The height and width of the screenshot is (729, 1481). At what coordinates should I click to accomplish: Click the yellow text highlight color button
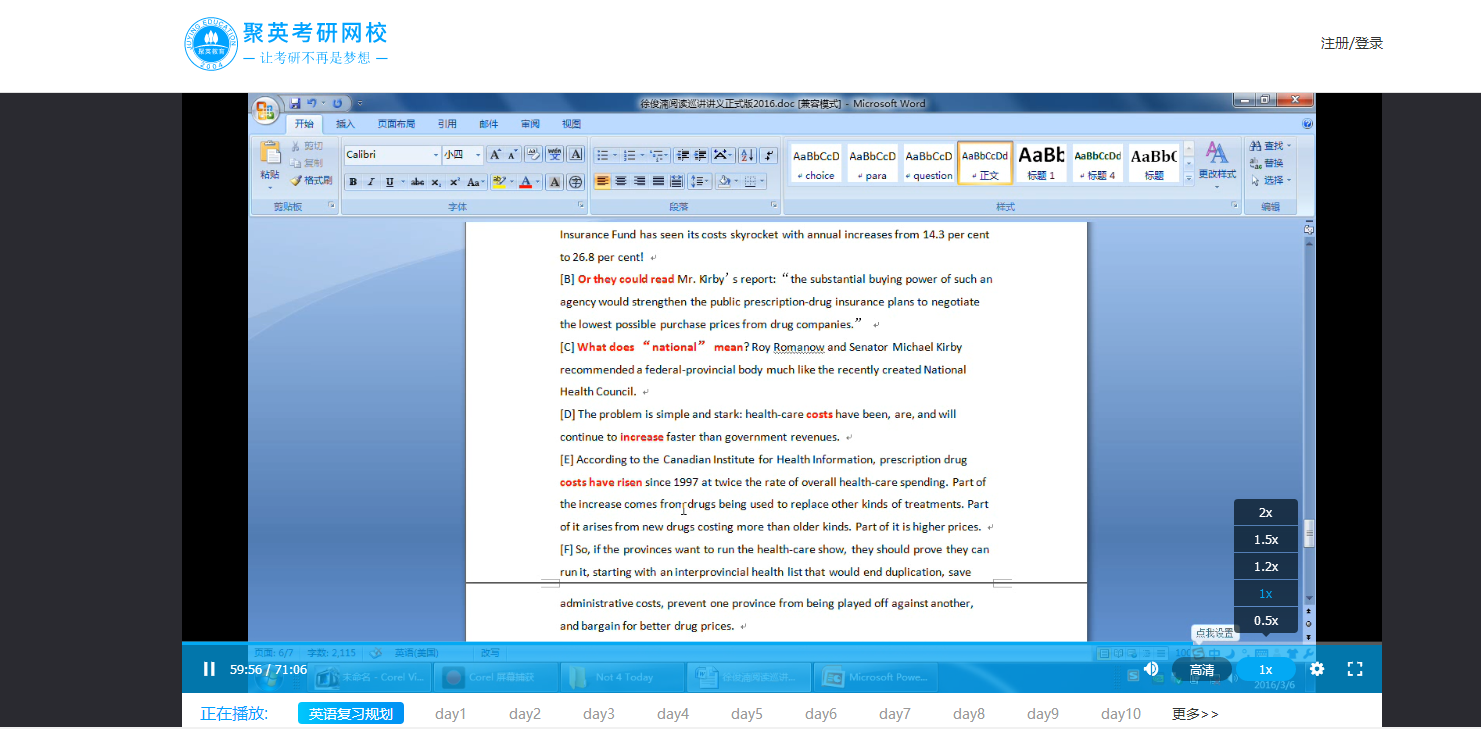[498, 182]
